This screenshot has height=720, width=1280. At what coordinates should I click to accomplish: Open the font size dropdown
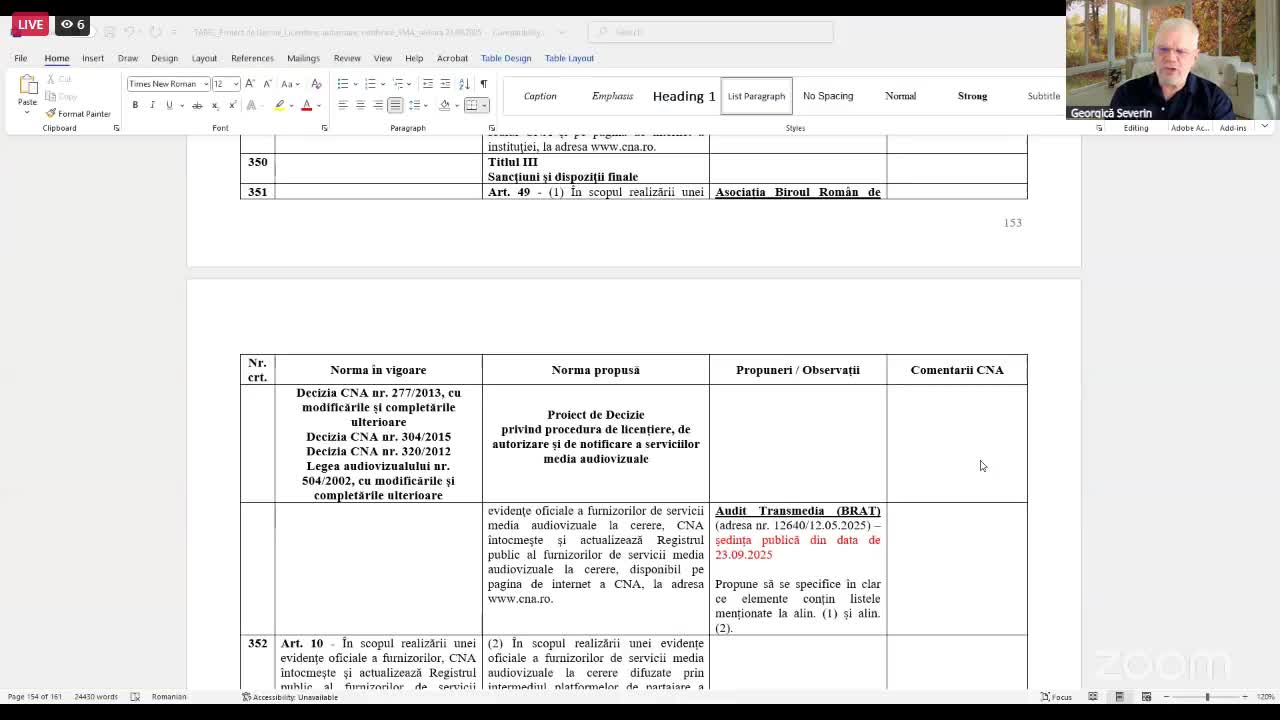(x=235, y=84)
